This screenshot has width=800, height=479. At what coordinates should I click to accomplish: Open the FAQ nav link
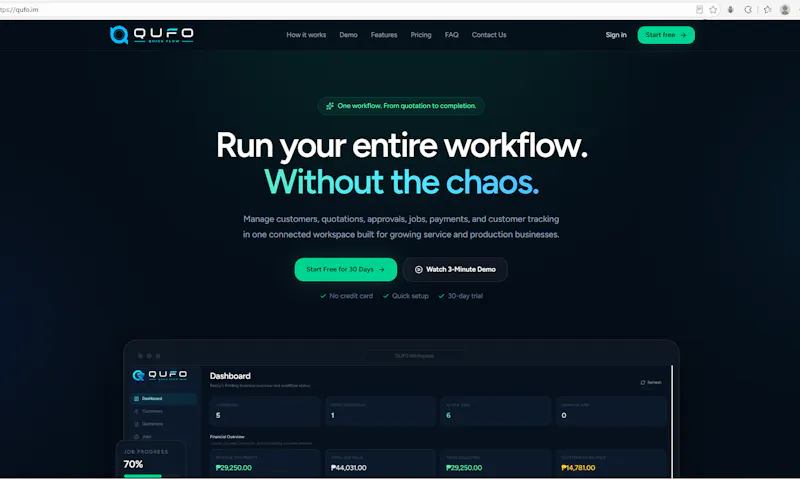click(452, 35)
